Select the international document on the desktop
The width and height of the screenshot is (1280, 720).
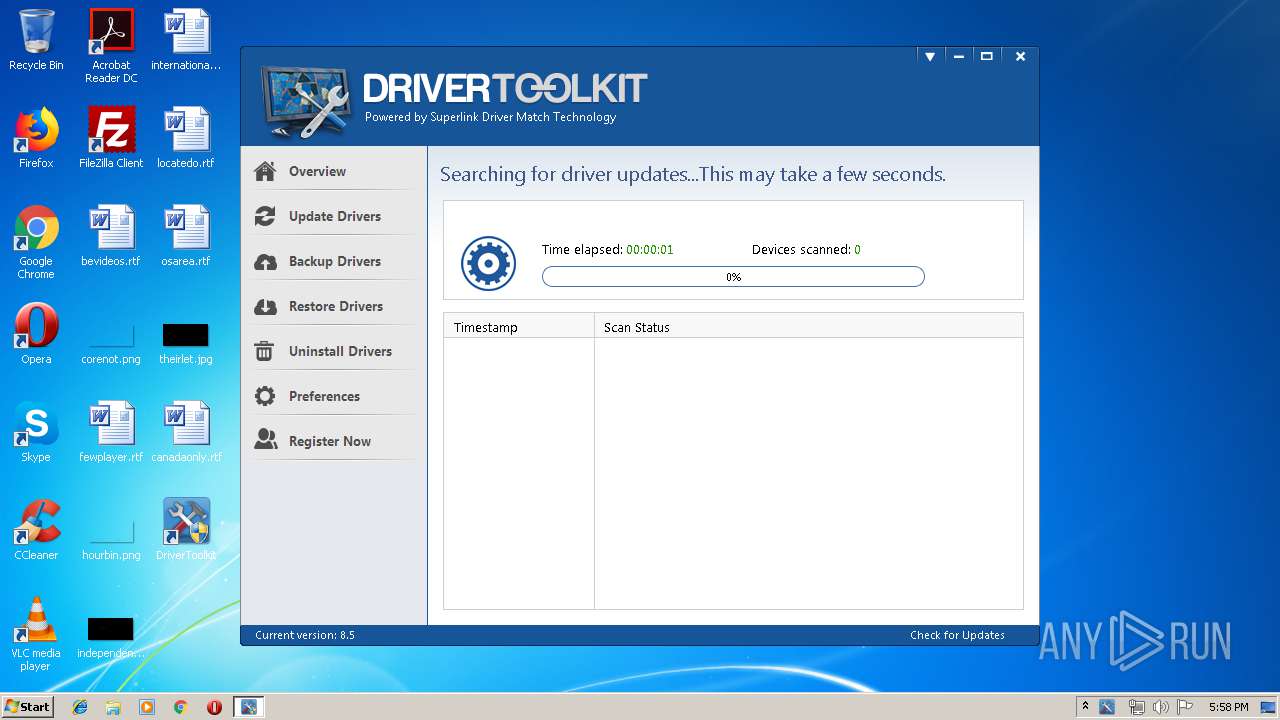pos(186,41)
